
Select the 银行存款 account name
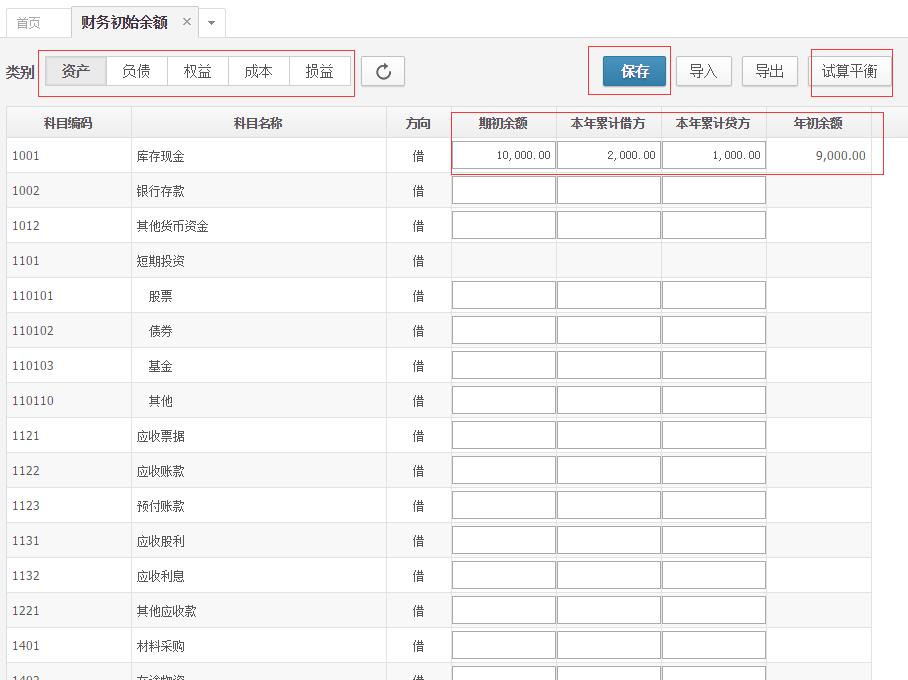coord(160,191)
